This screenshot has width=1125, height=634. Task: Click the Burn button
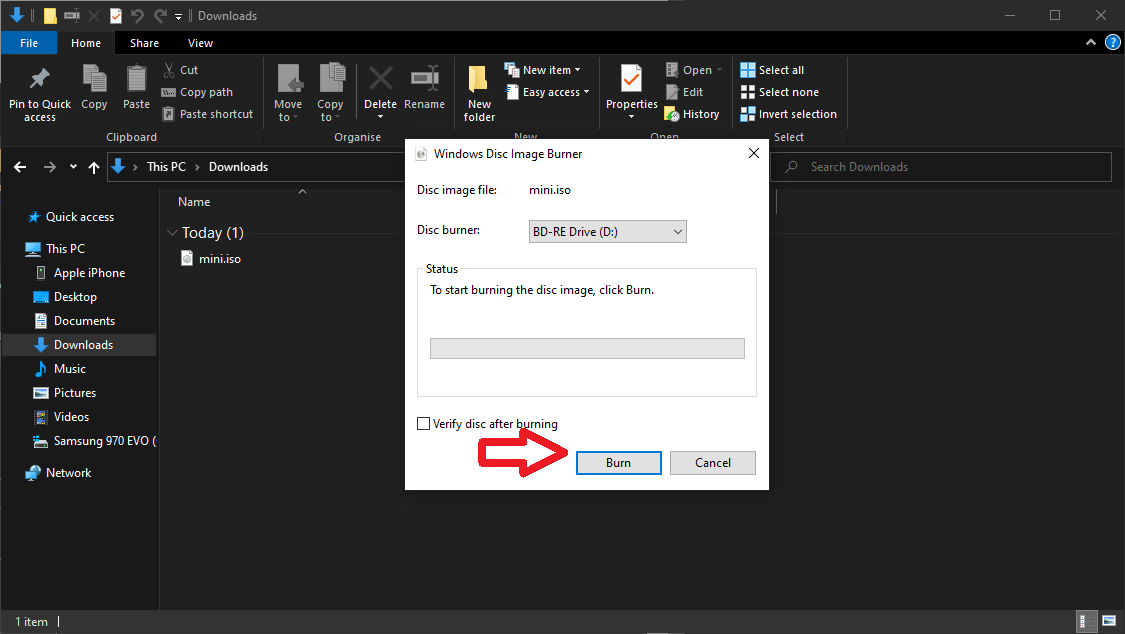click(618, 463)
